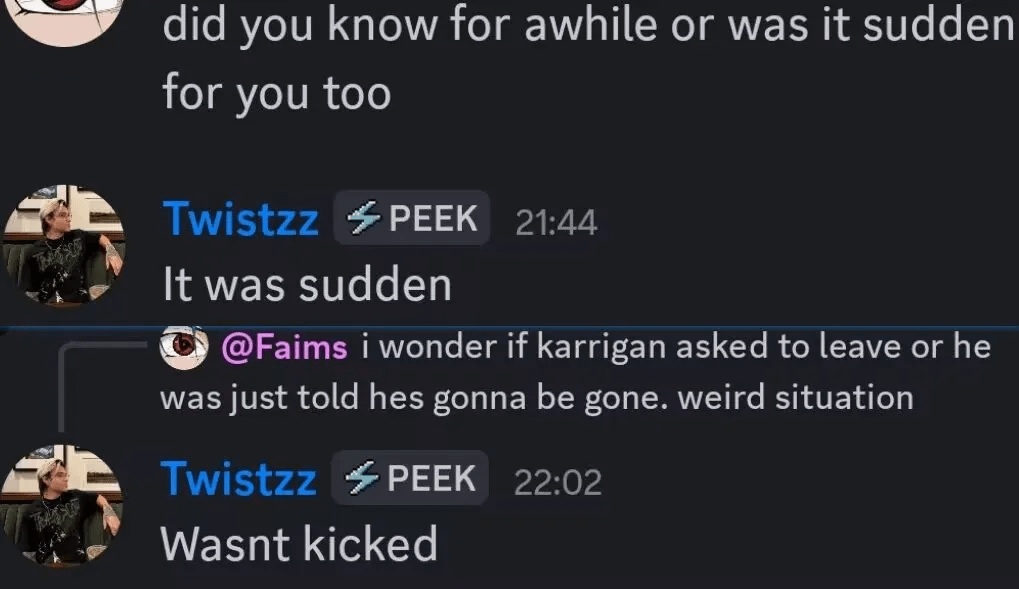The image size is (1019, 589).
Task: Select the "Wasnt kicked" message
Action: coord(299,544)
